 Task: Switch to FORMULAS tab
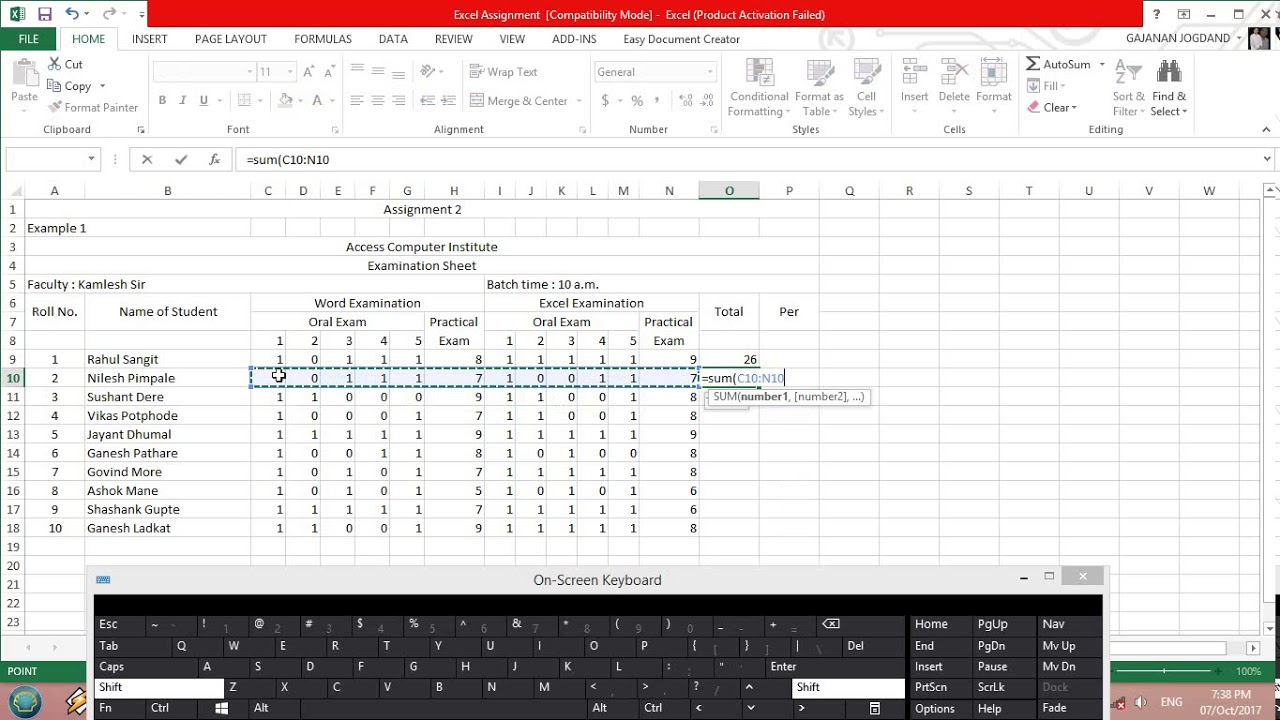323,39
